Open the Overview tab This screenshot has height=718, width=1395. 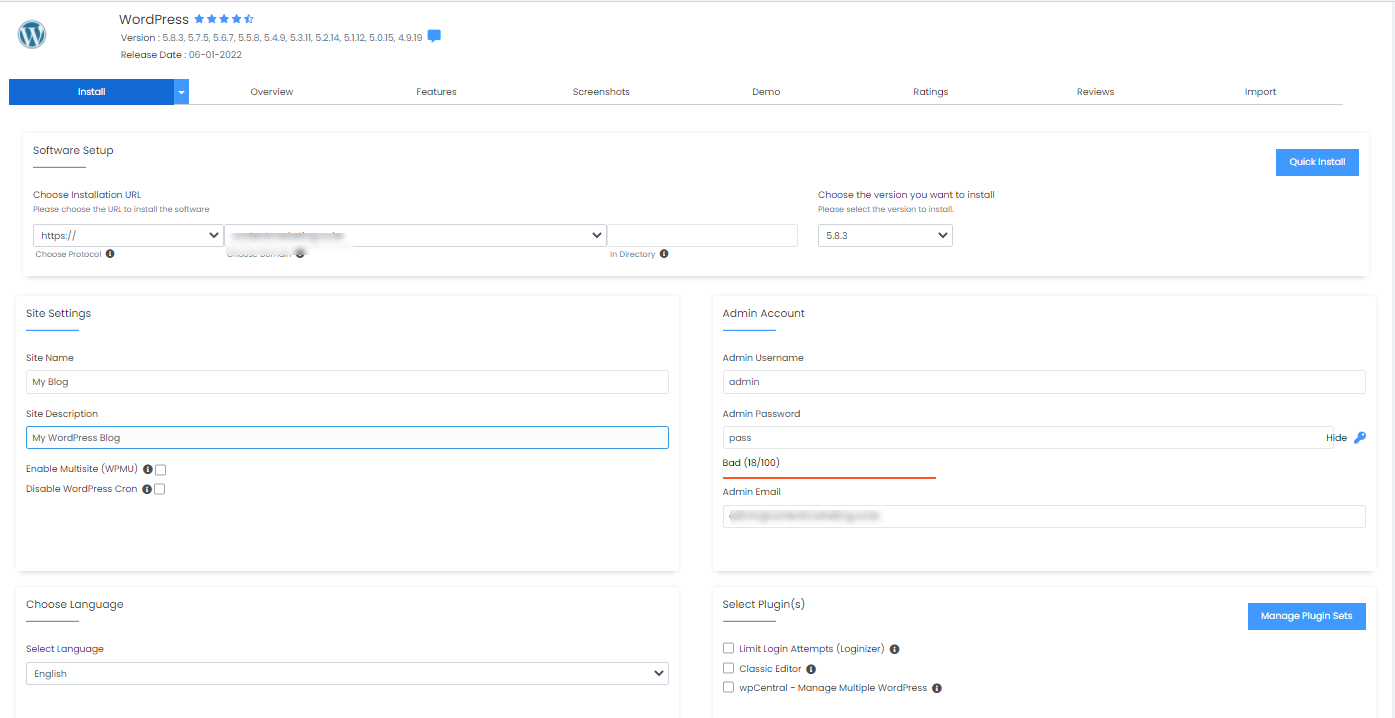coord(272,92)
